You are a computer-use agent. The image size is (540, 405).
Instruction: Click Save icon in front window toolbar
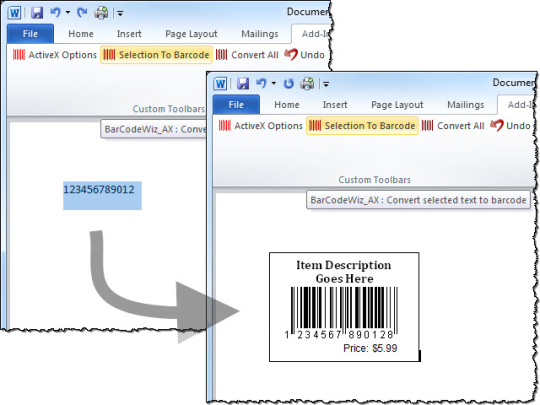pos(243,84)
